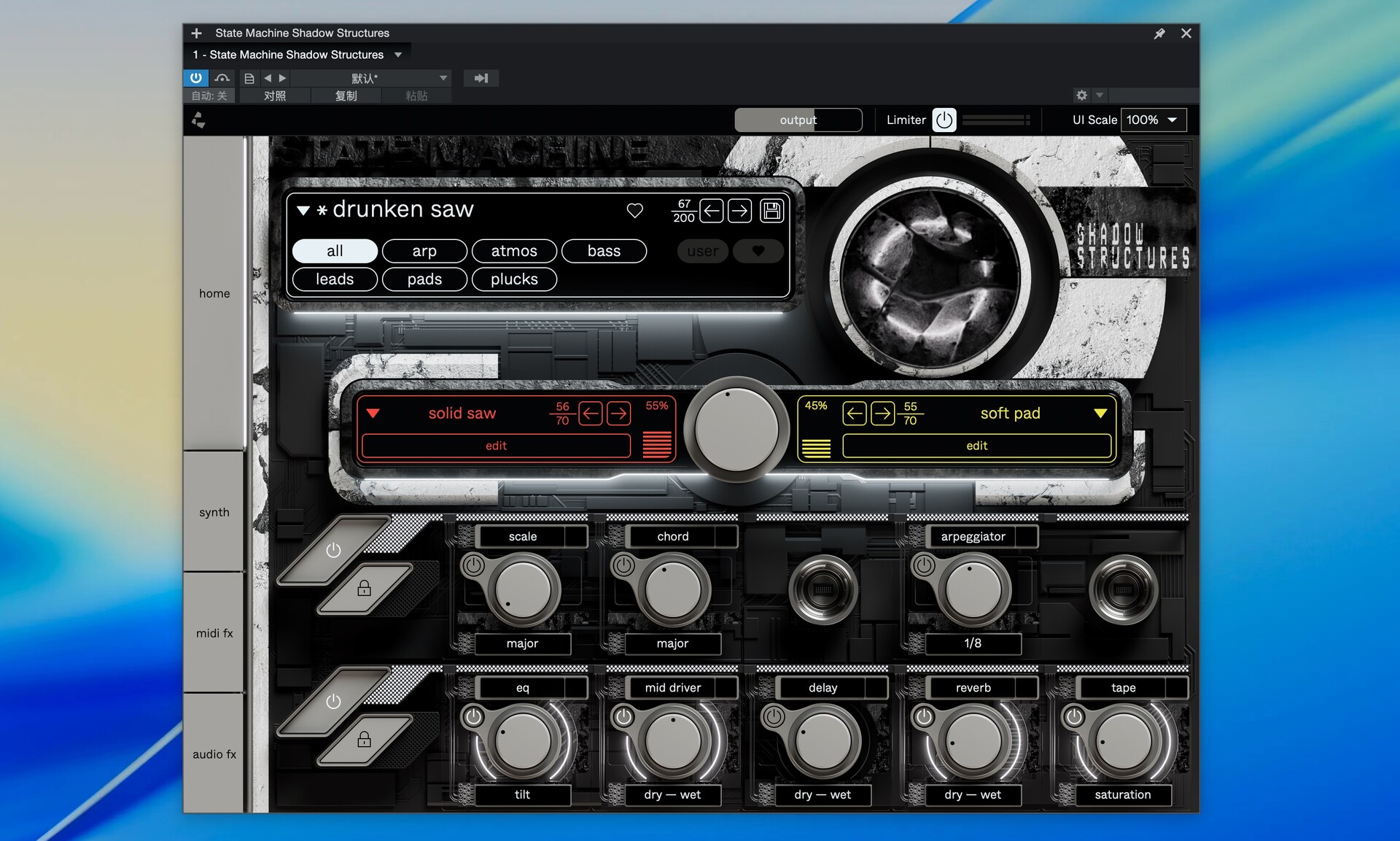
Task: Open the eq parameter selector showing tilt
Action: (x=523, y=795)
